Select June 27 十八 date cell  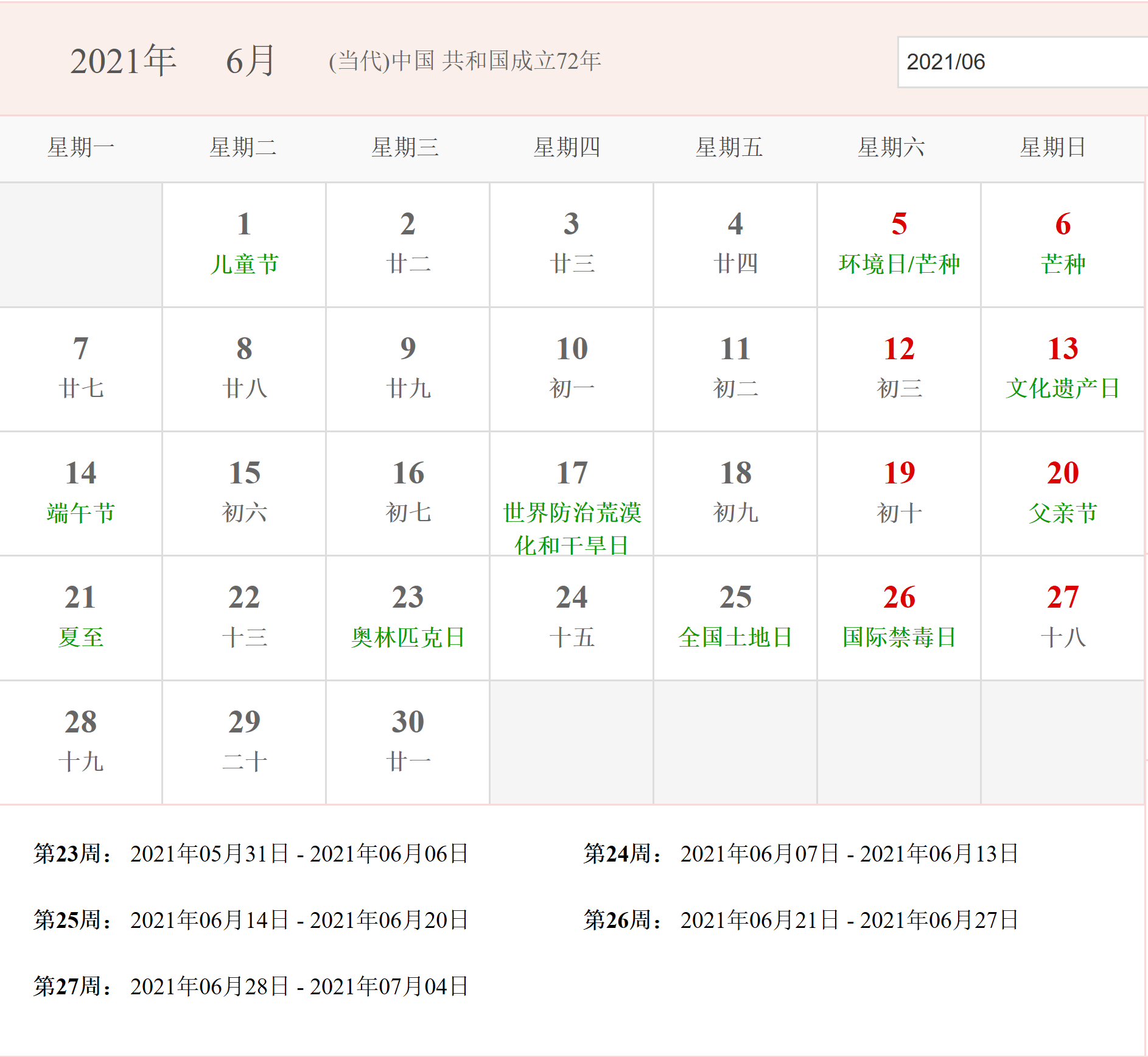pyautogui.click(x=1063, y=618)
